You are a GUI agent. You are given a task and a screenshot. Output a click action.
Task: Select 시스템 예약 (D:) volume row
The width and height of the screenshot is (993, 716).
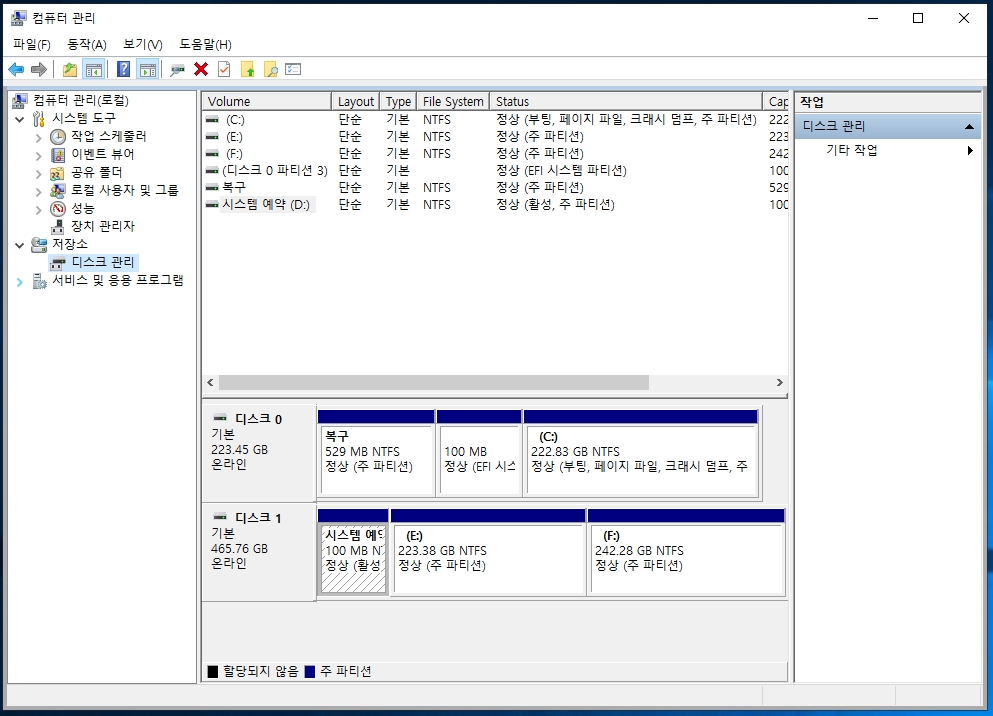click(495, 204)
